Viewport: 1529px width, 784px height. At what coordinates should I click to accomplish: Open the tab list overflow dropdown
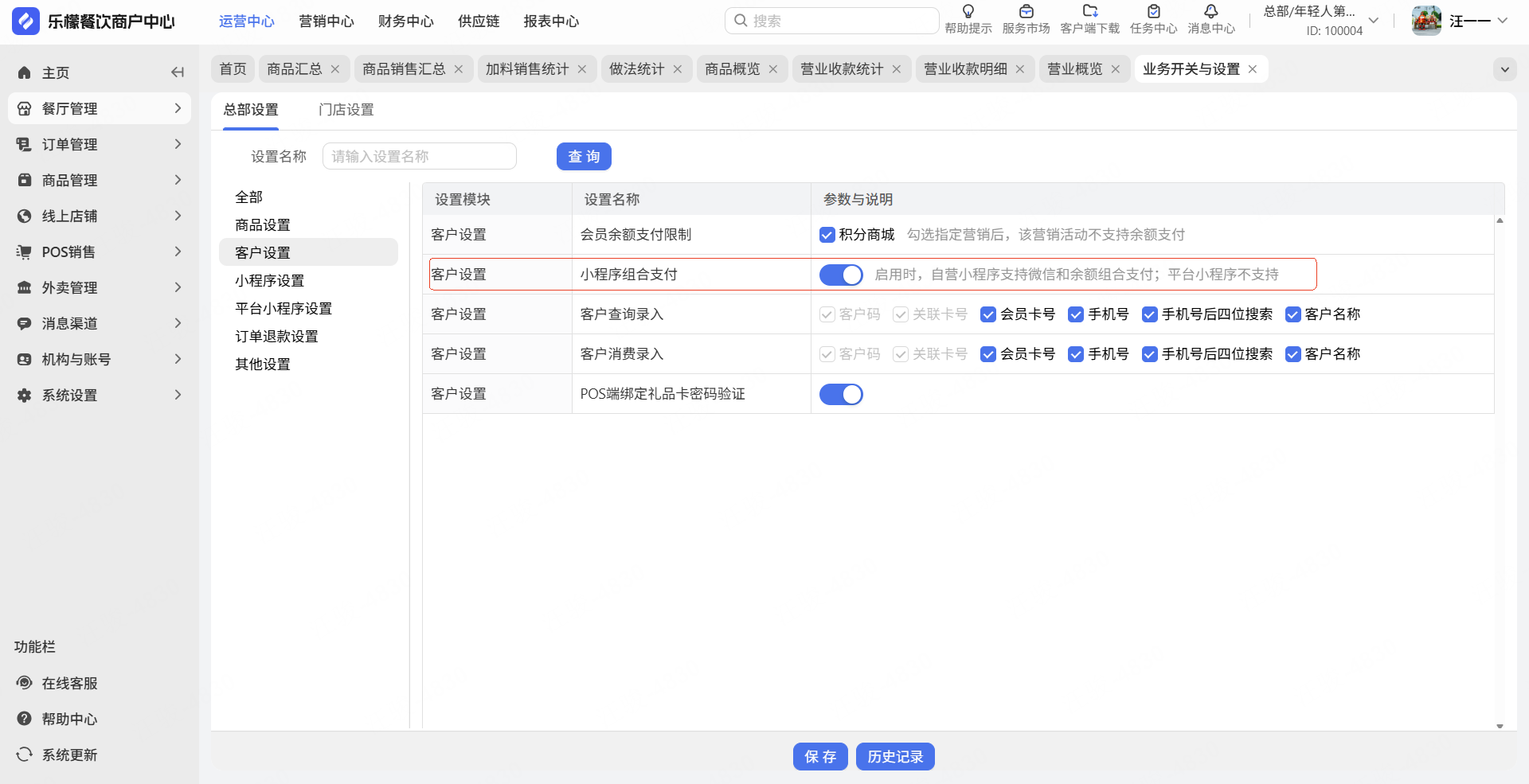(1504, 69)
